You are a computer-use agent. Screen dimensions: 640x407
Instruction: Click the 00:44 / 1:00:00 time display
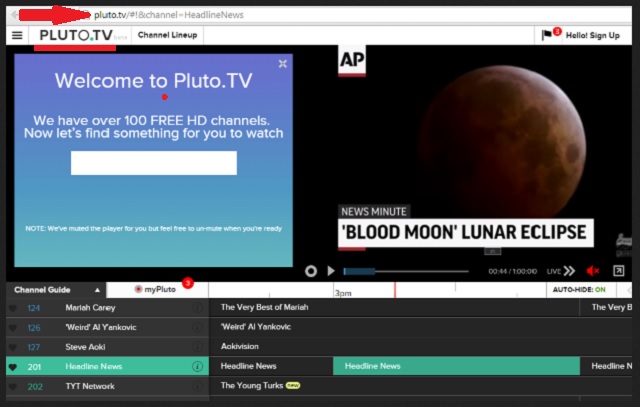coord(512,271)
